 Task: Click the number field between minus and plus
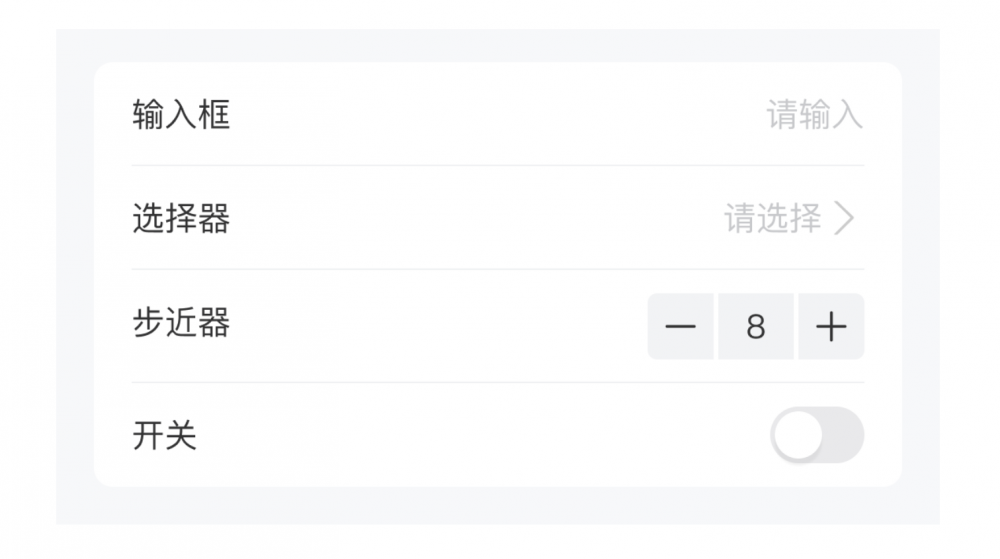click(x=756, y=327)
